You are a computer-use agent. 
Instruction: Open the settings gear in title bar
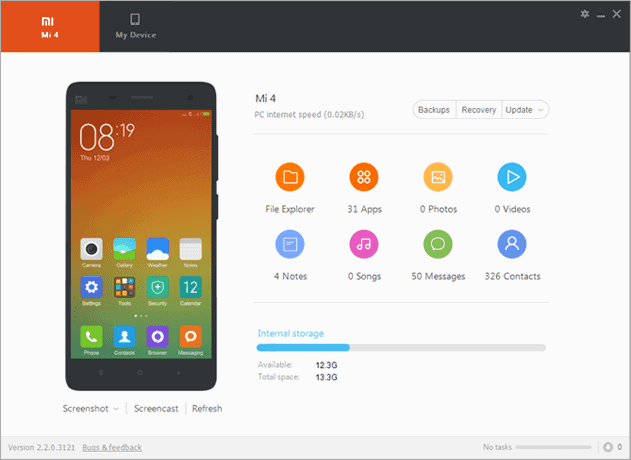click(585, 14)
